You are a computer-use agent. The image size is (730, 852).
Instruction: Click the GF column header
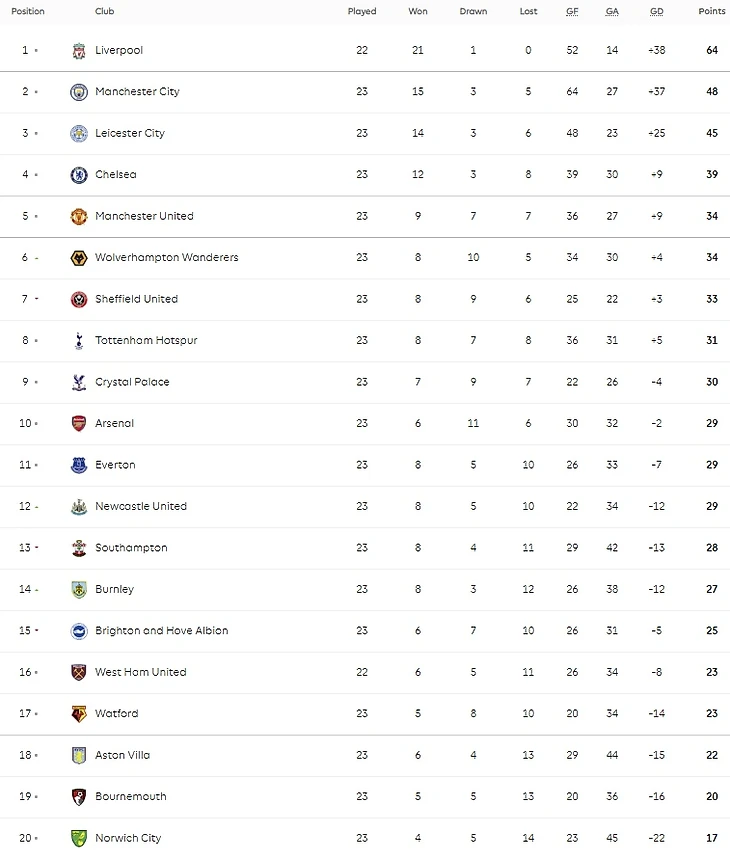click(x=572, y=12)
